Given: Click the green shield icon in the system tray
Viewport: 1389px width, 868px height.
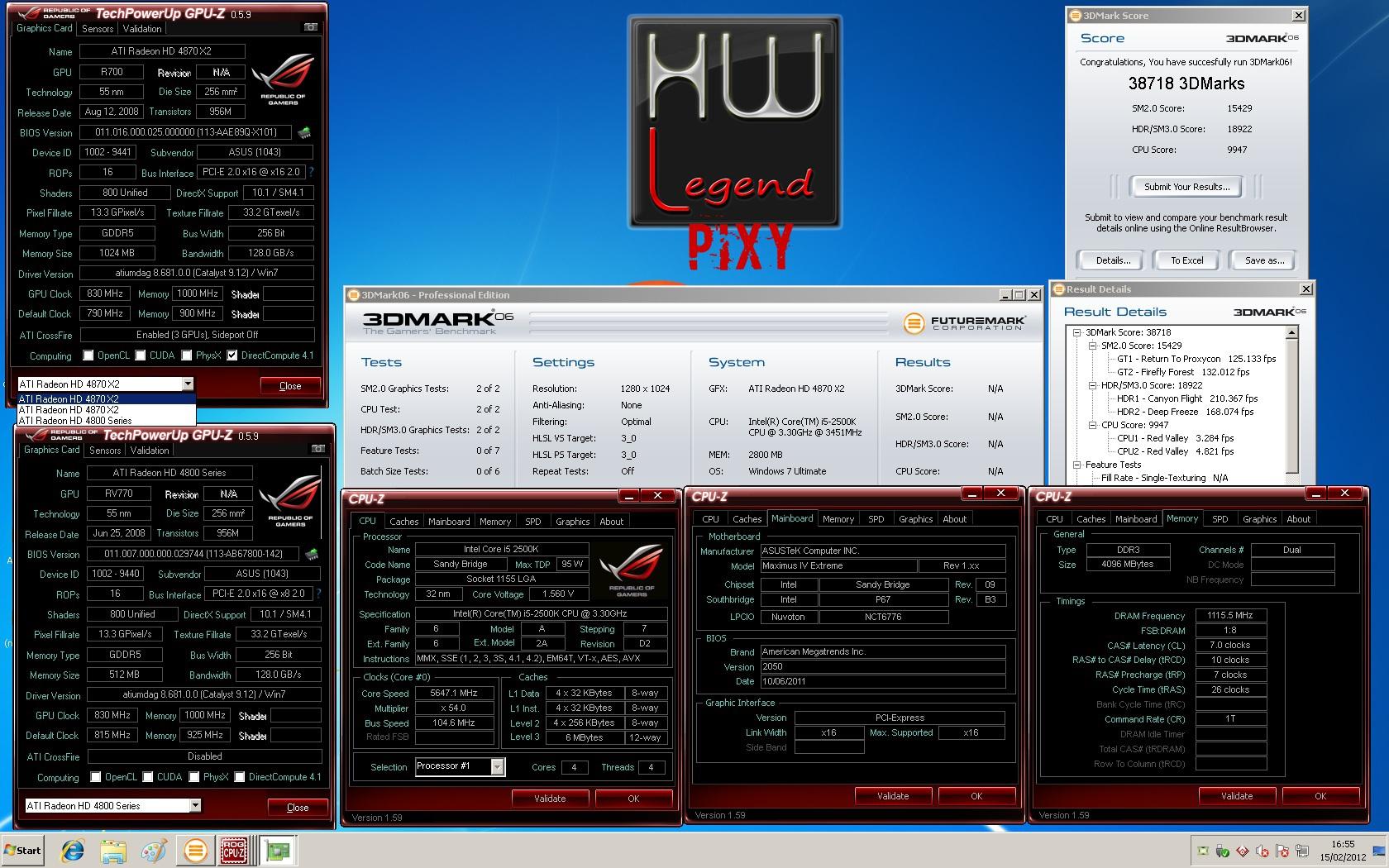Looking at the screenshot, I should (x=1222, y=851).
